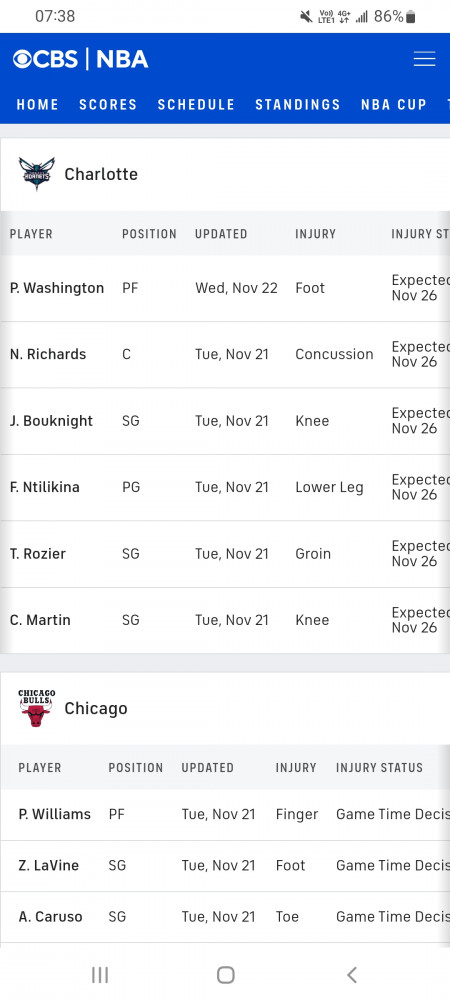The image size is (450, 1000).
Task: Tap the Android home button icon
Action: click(226, 974)
